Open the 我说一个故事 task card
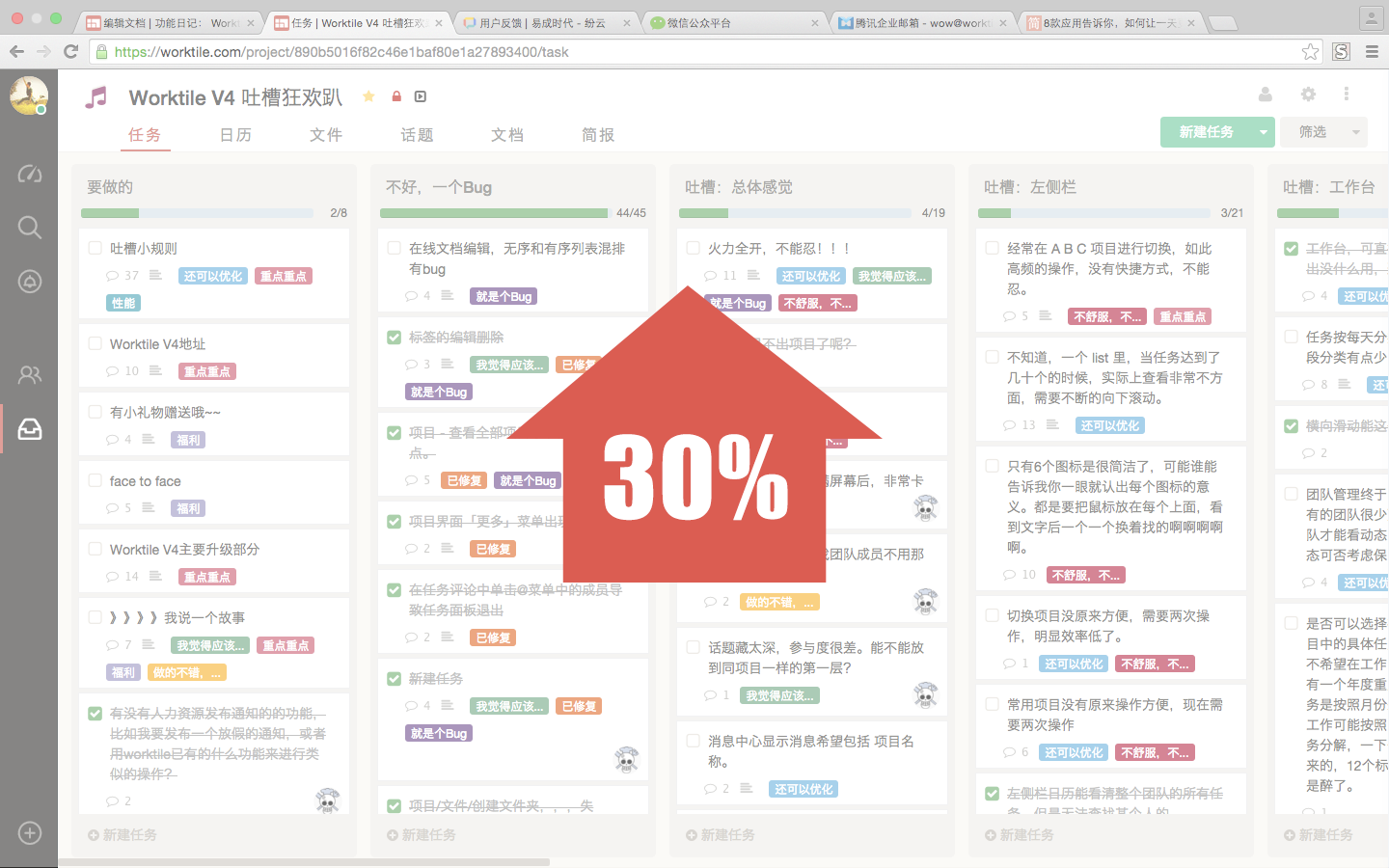 (214, 644)
